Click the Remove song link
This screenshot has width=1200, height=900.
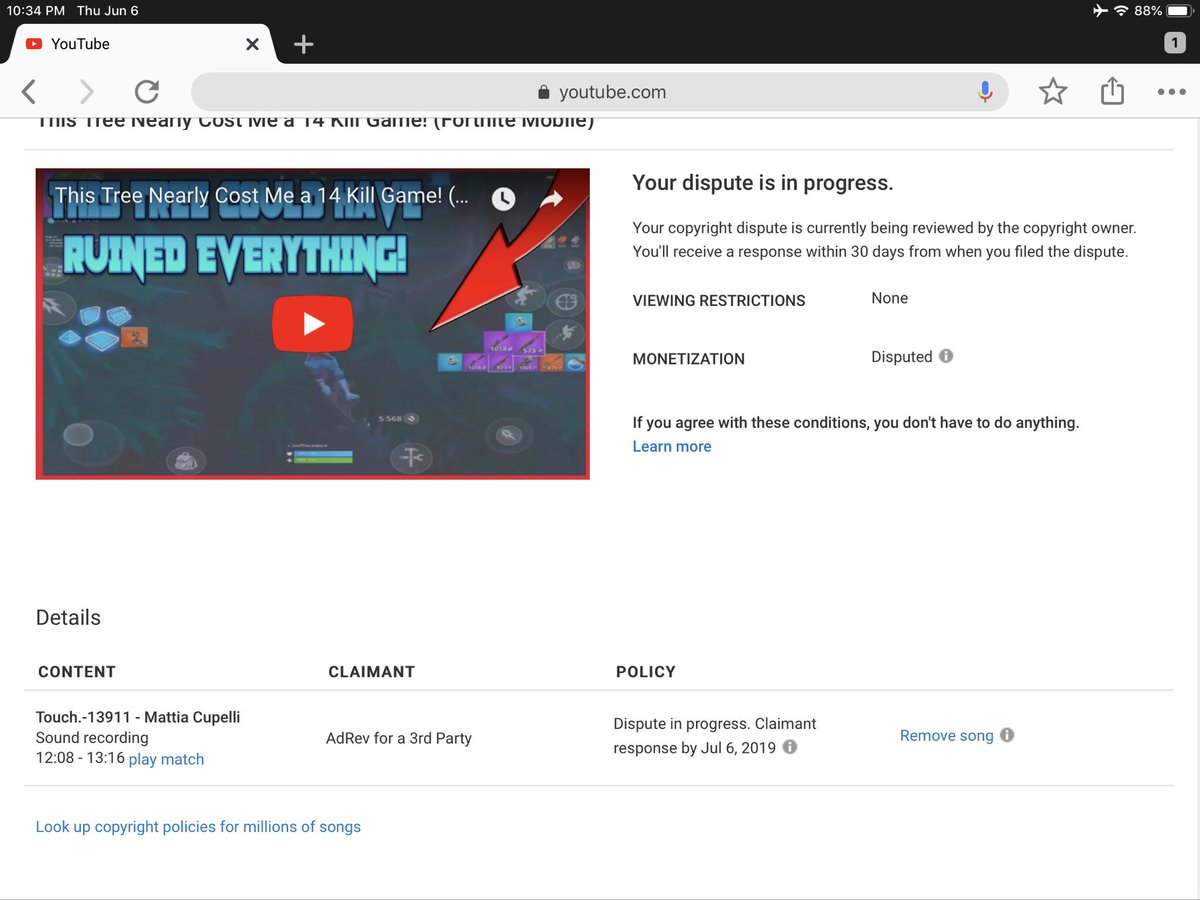(947, 735)
